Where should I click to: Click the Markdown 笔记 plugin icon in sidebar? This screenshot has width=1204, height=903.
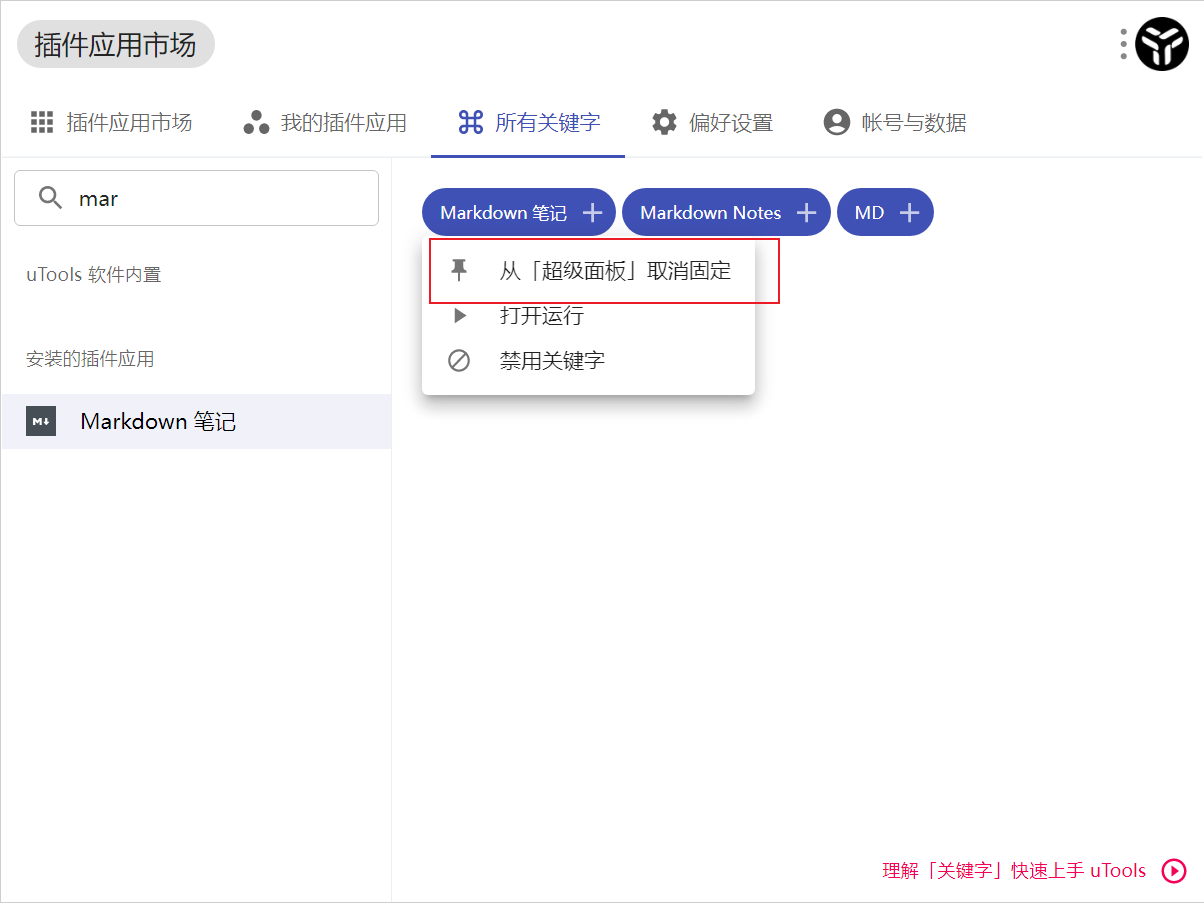click(x=41, y=422)
